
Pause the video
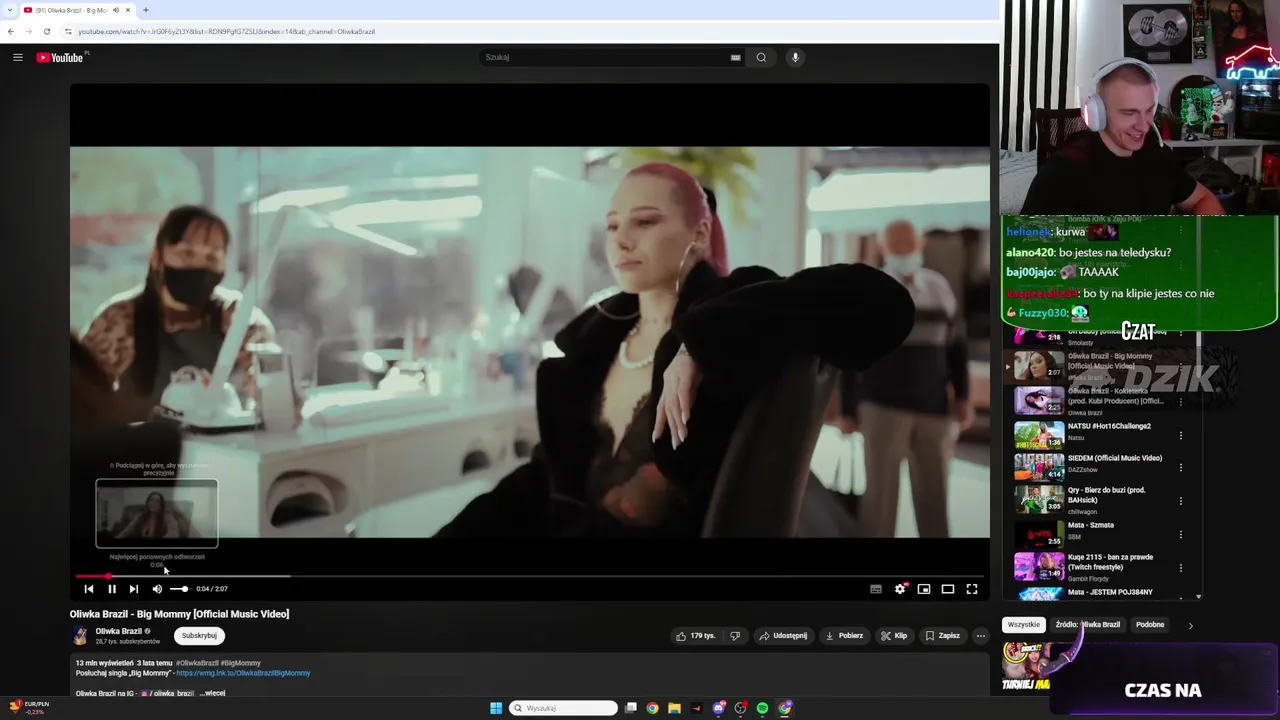(x=112, y=589)
